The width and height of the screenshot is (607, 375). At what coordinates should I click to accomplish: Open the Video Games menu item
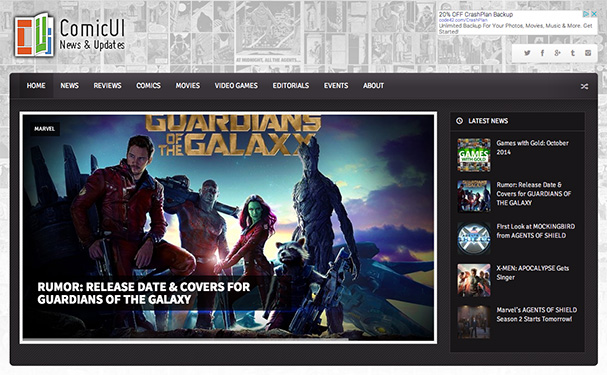(236, 86)
